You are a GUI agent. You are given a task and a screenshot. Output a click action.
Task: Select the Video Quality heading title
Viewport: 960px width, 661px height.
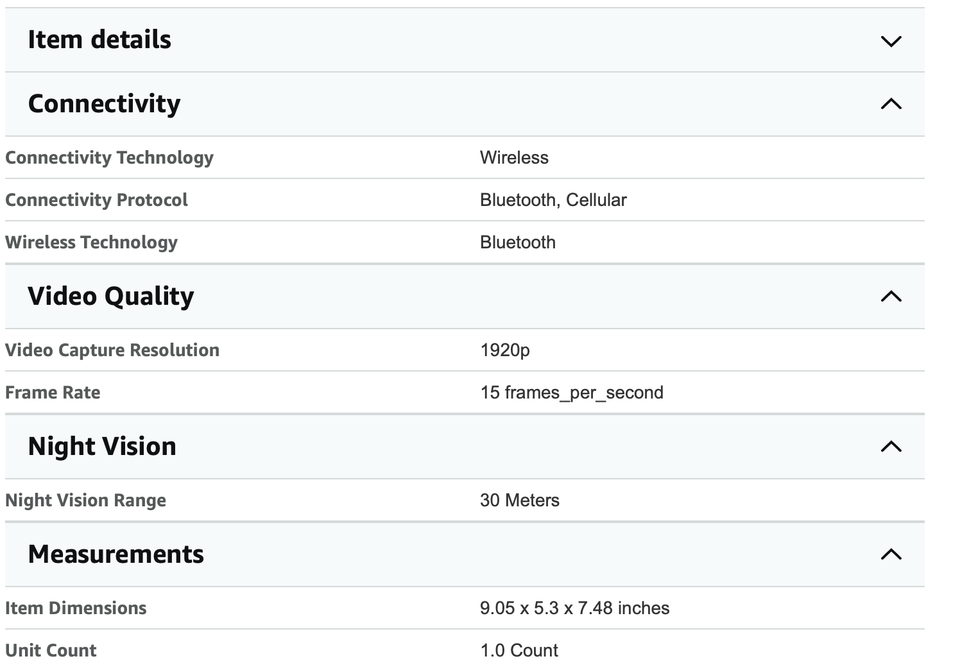pyautogui.click(x=111, y=296)
